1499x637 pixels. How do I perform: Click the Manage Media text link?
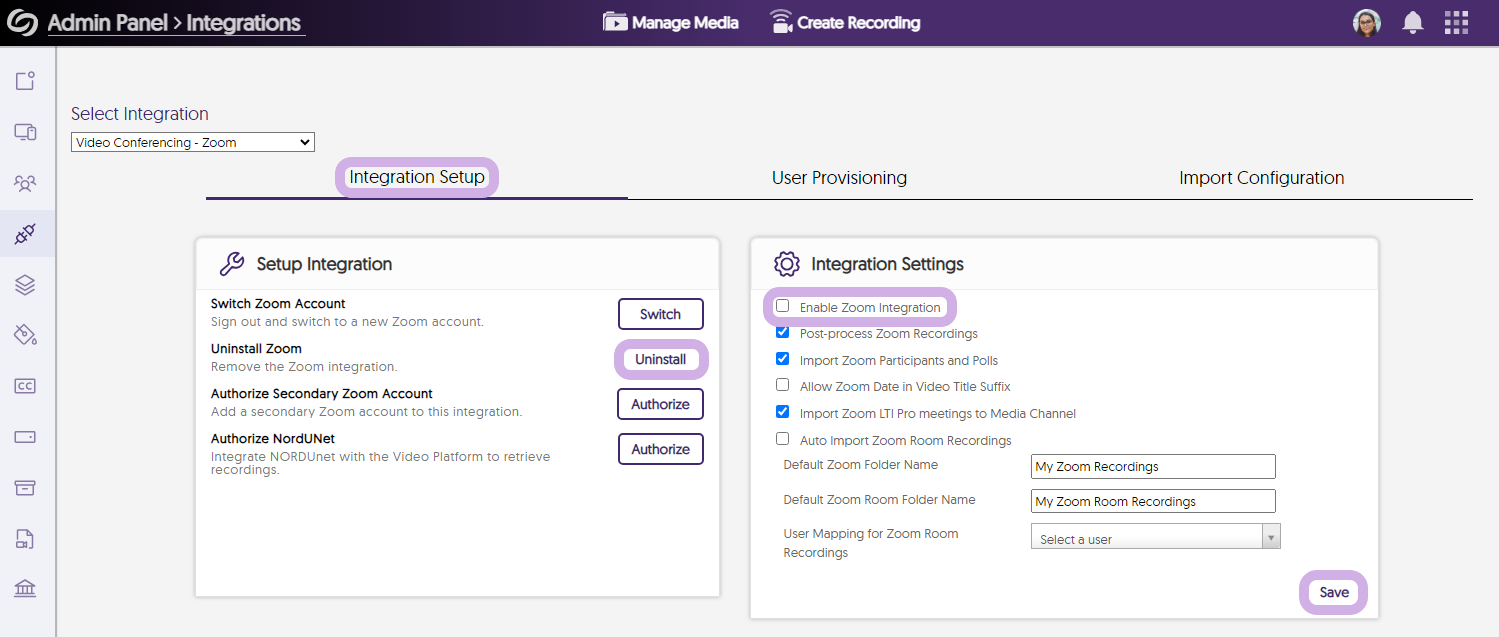pyautogui.click(x=685, y=22)
